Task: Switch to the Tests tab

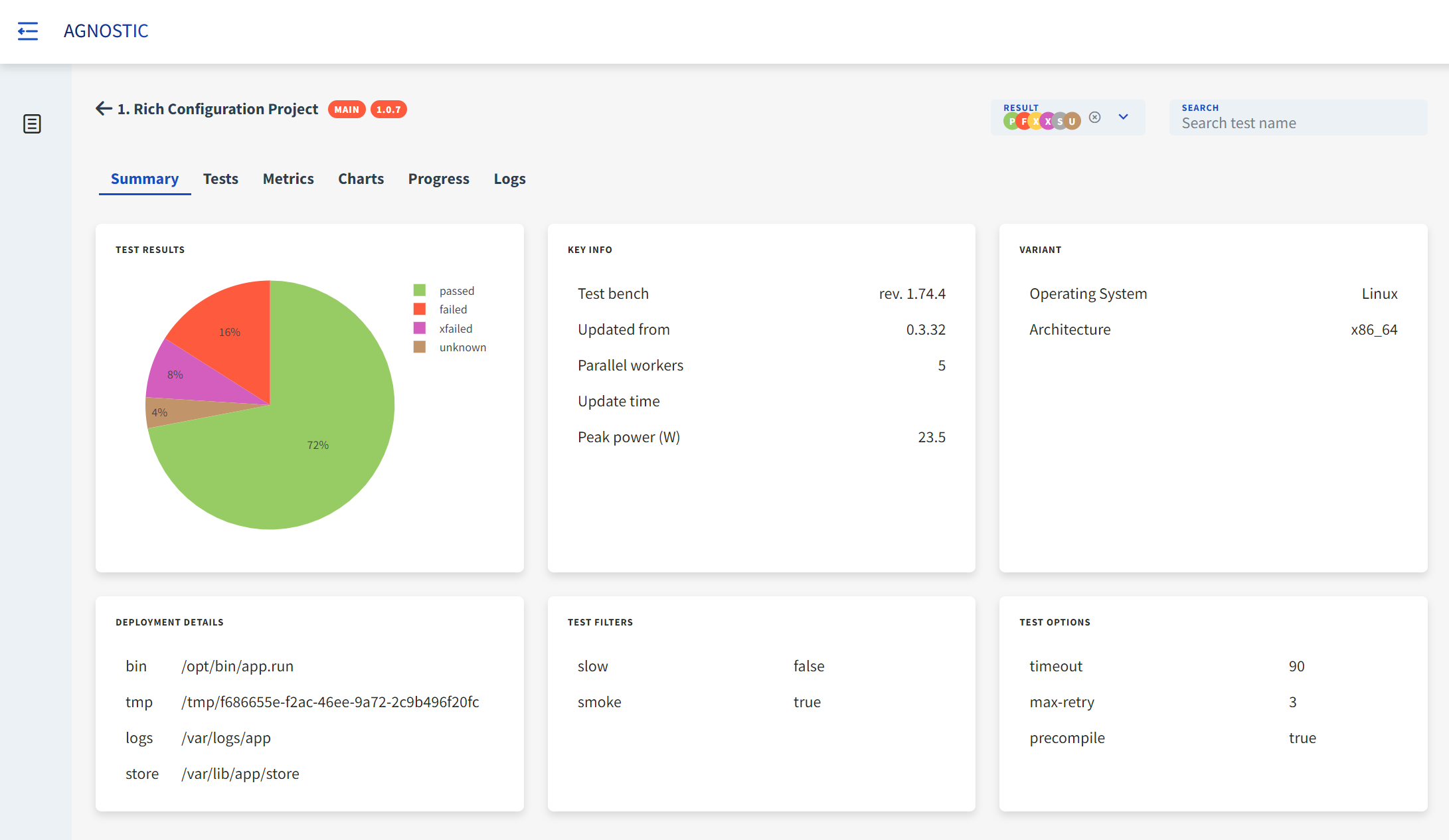Action: pos(220,179)
